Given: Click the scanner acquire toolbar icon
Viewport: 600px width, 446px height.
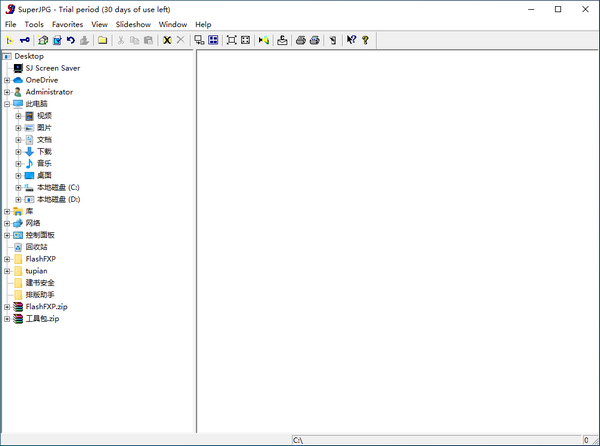Looking at the screenshot, I should [x=282, y=40].
